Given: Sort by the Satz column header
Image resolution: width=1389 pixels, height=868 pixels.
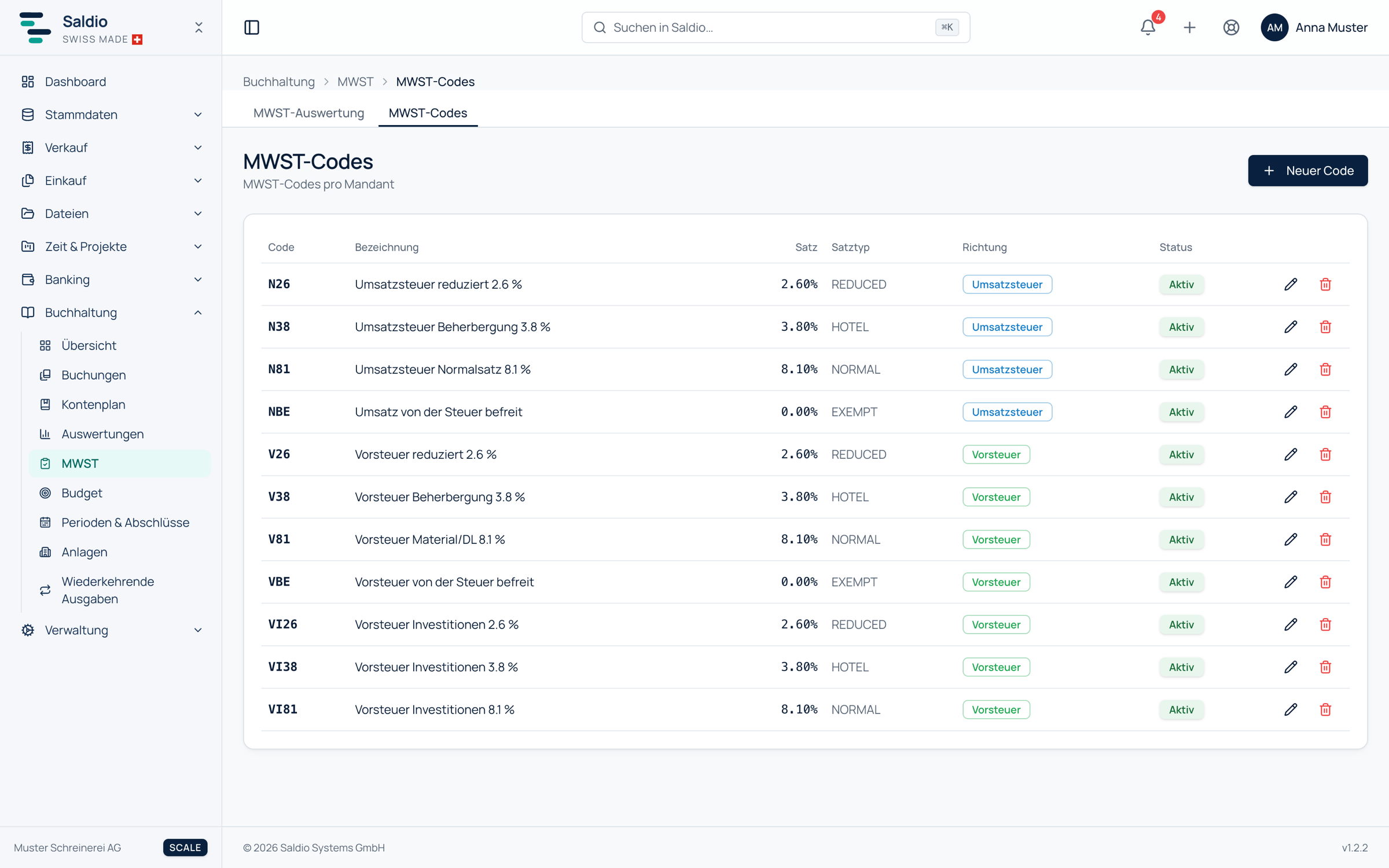Looking at the screenshot, I should pos(806,247).
